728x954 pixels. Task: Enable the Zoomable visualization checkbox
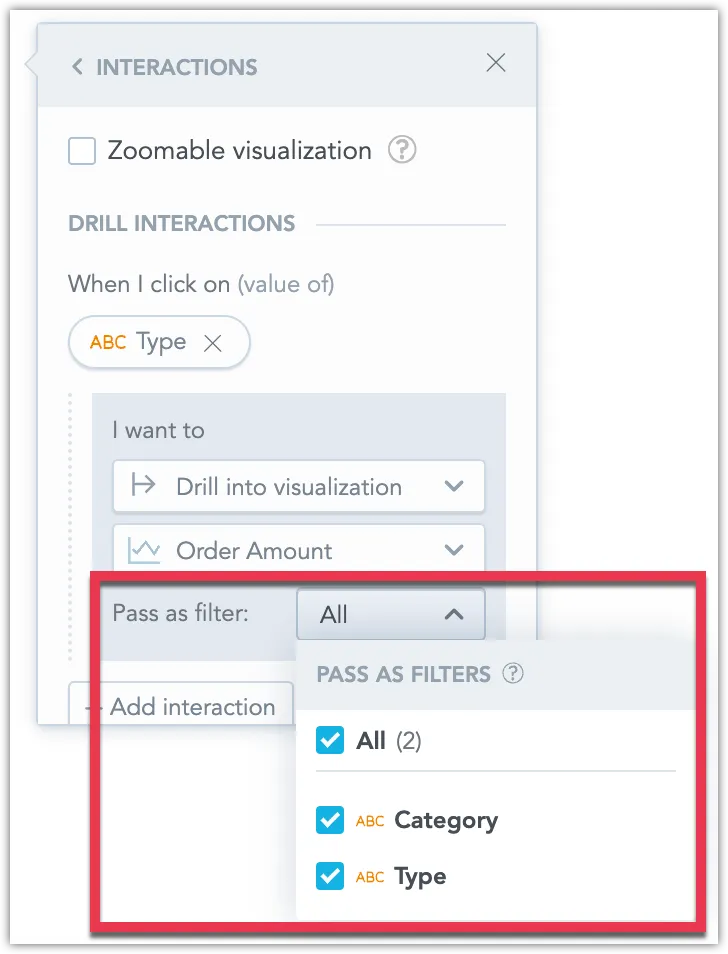[81, 150]
